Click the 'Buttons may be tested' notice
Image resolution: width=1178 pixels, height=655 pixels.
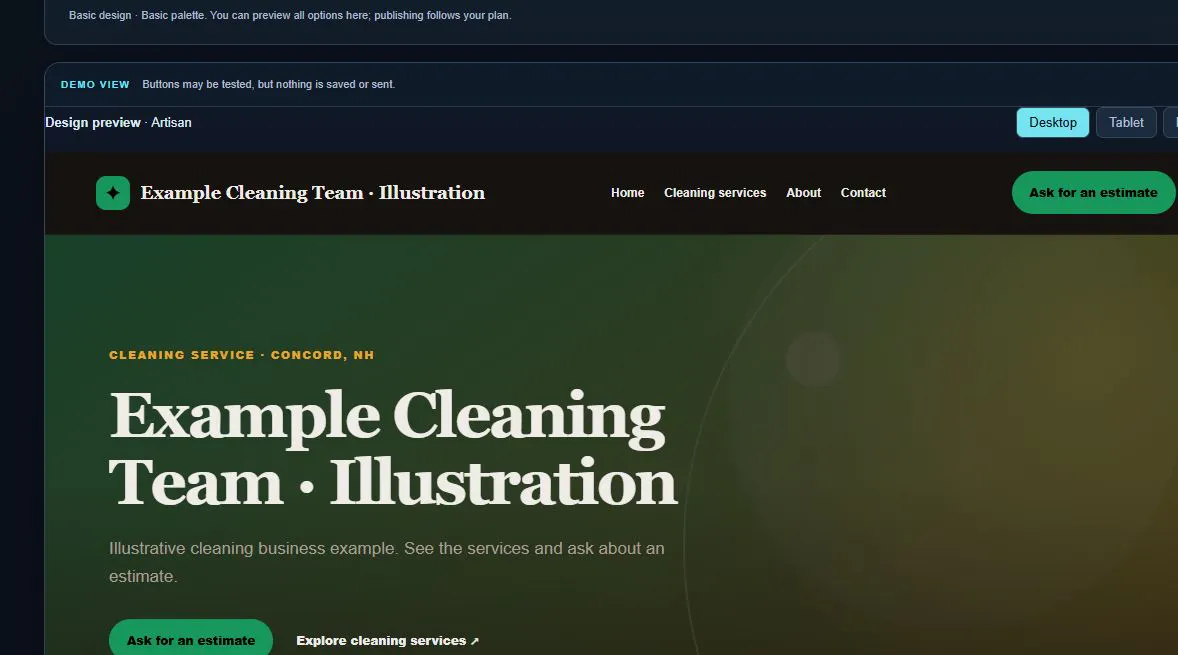pyautogui.click(x=268, y=84)
